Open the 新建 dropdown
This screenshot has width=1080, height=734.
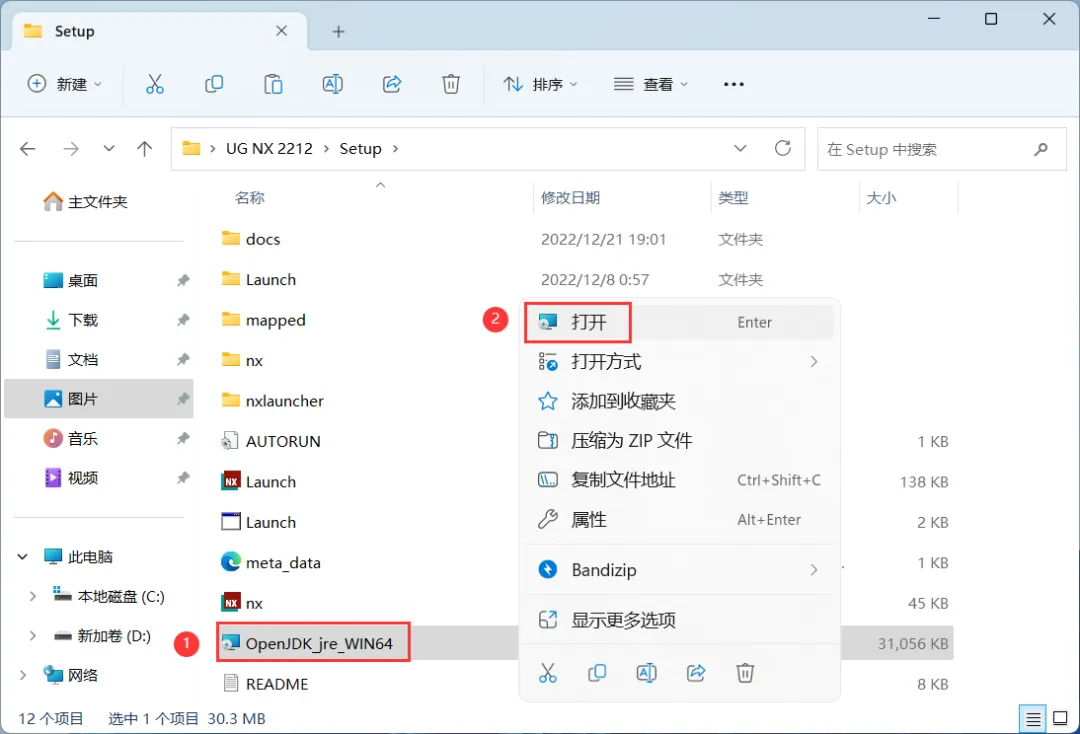[x=65, y=84]
